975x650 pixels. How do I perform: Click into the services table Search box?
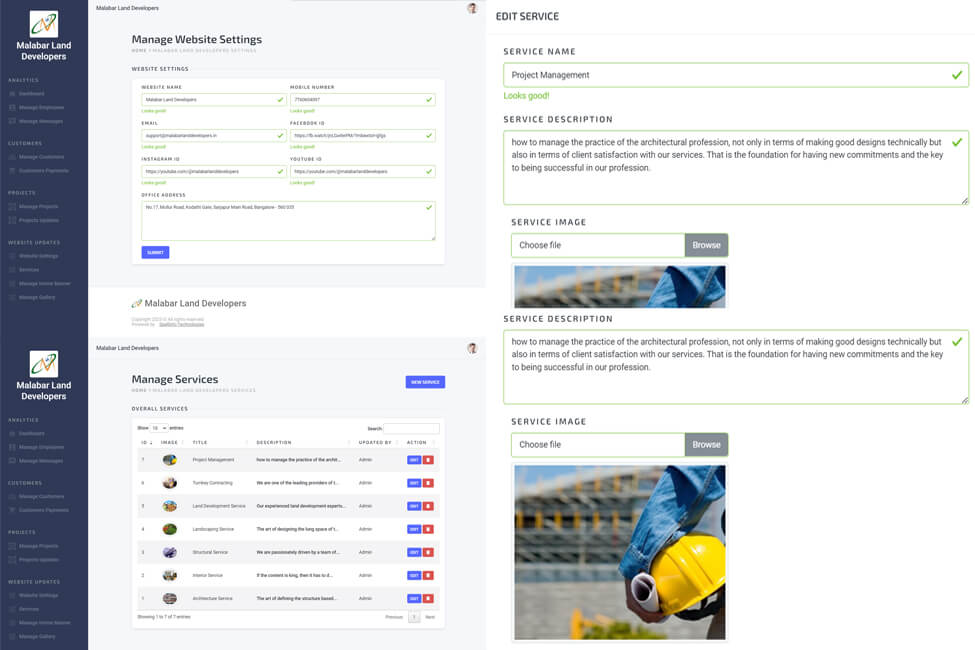click(412, 428)
